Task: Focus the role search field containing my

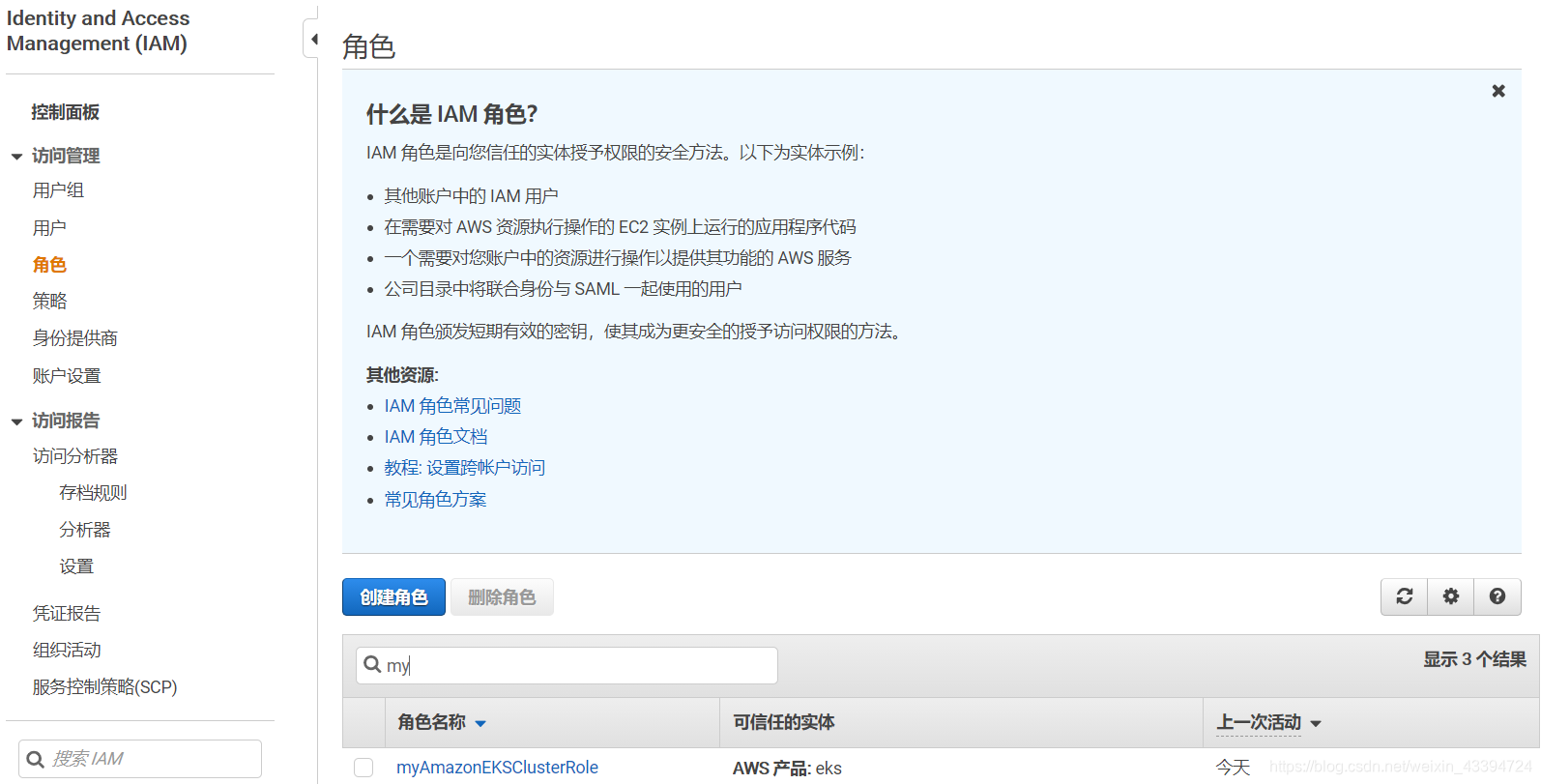Action: [x=567, y=665]
